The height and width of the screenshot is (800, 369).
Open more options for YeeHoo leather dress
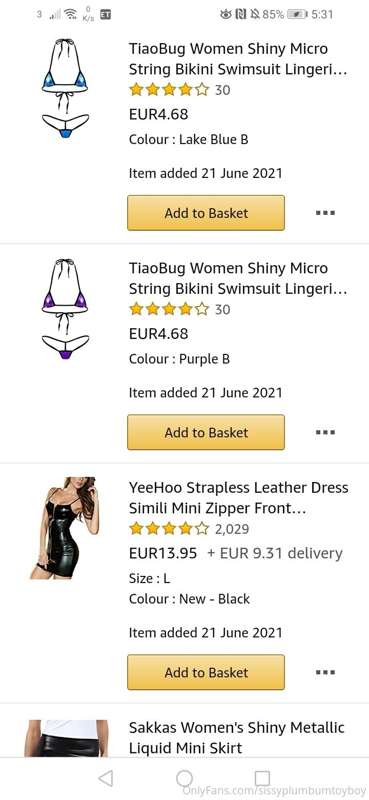click(x=325, y=672)
